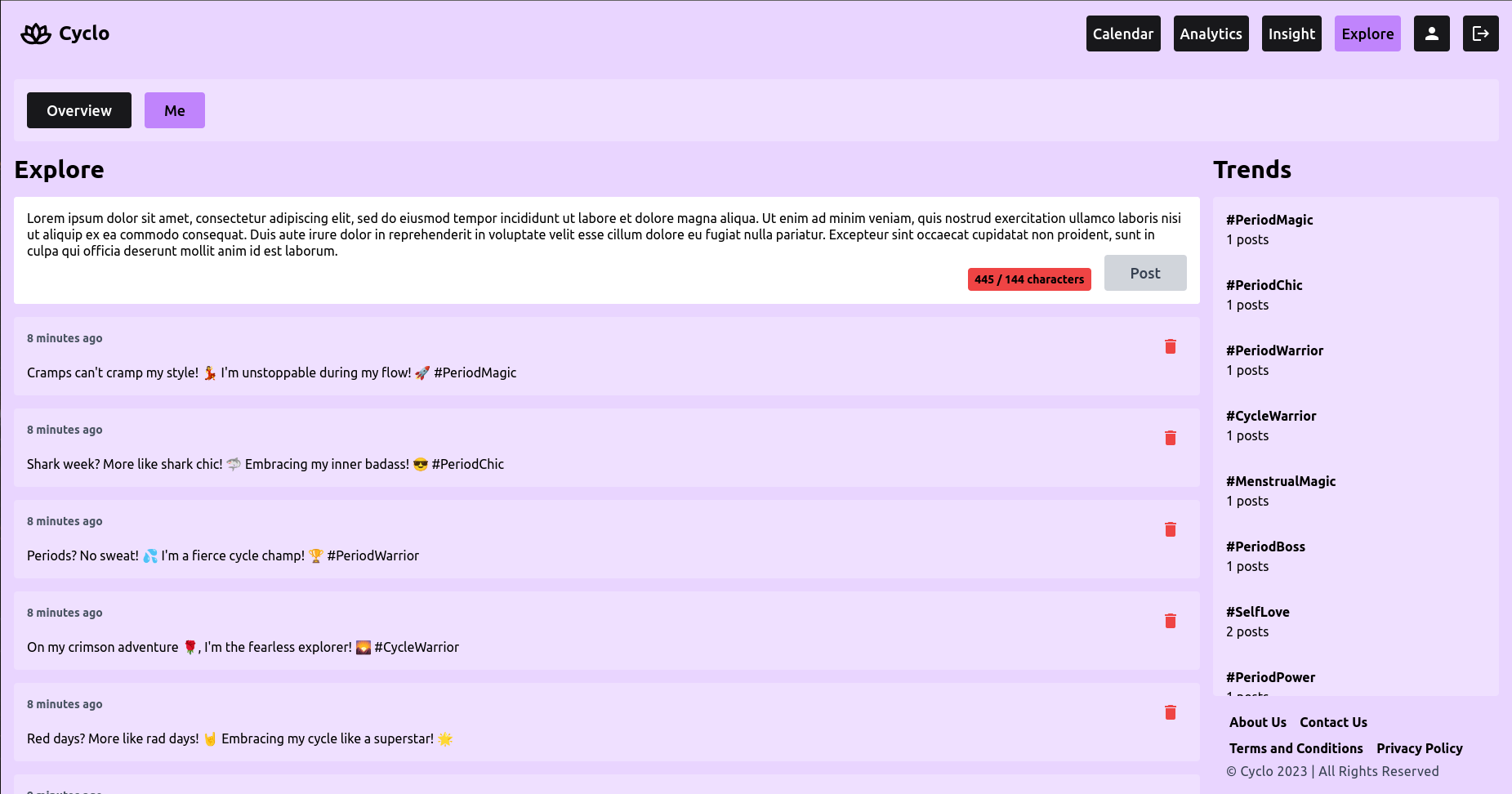Delete the #PeriodWarrior post with trash icon

pos(1171,529)
